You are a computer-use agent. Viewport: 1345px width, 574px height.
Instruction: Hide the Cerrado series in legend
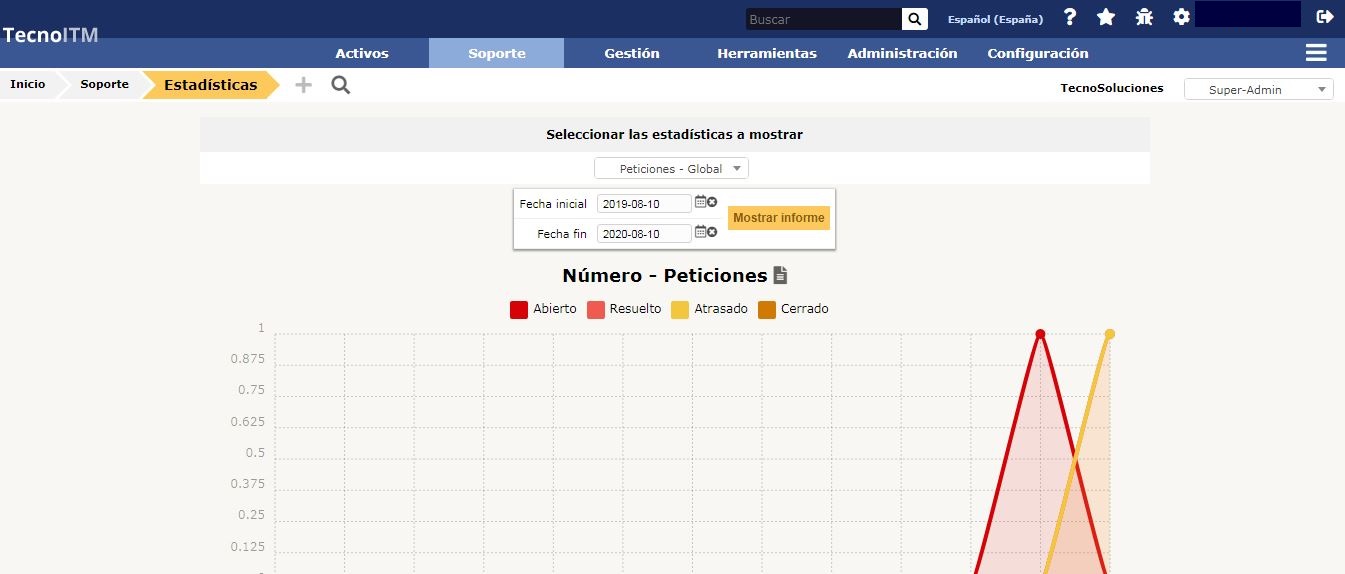coord(793,309)
